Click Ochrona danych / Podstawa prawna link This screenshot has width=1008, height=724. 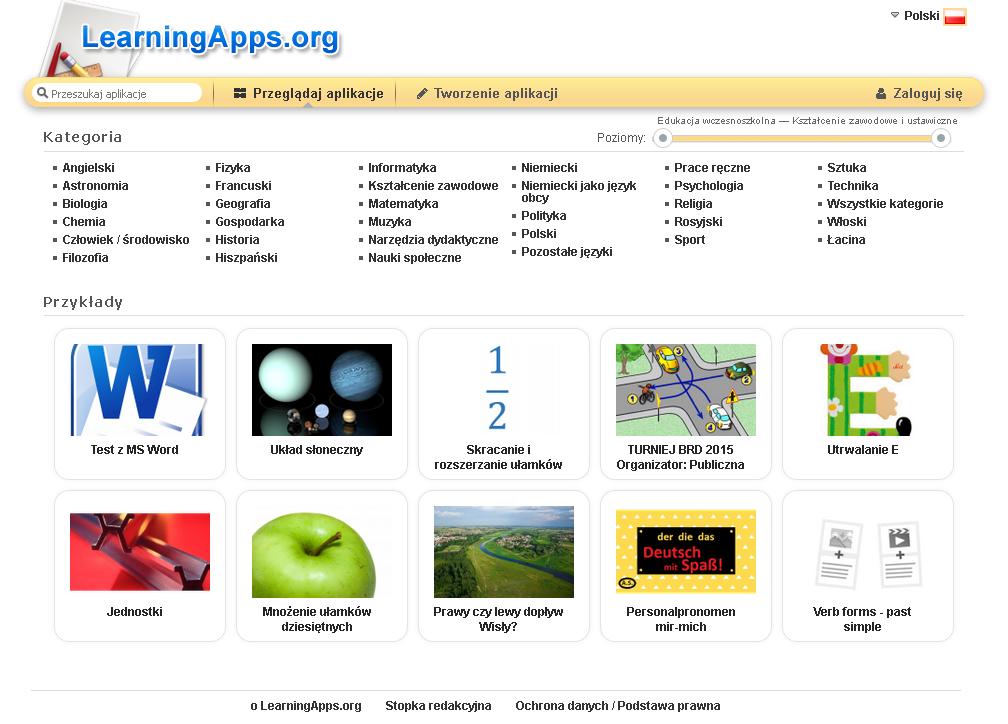(x=617, y=705)
